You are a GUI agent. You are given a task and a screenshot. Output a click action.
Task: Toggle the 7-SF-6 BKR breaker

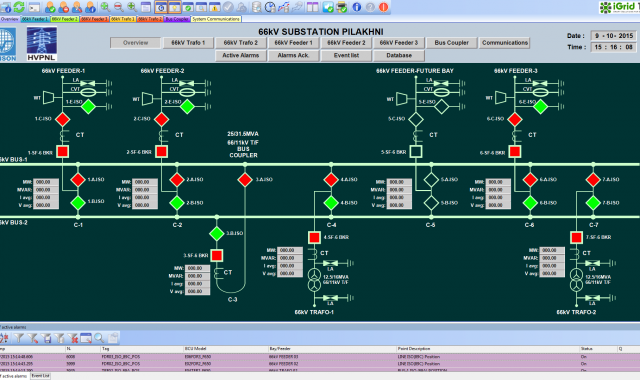[x=576, y=237]
